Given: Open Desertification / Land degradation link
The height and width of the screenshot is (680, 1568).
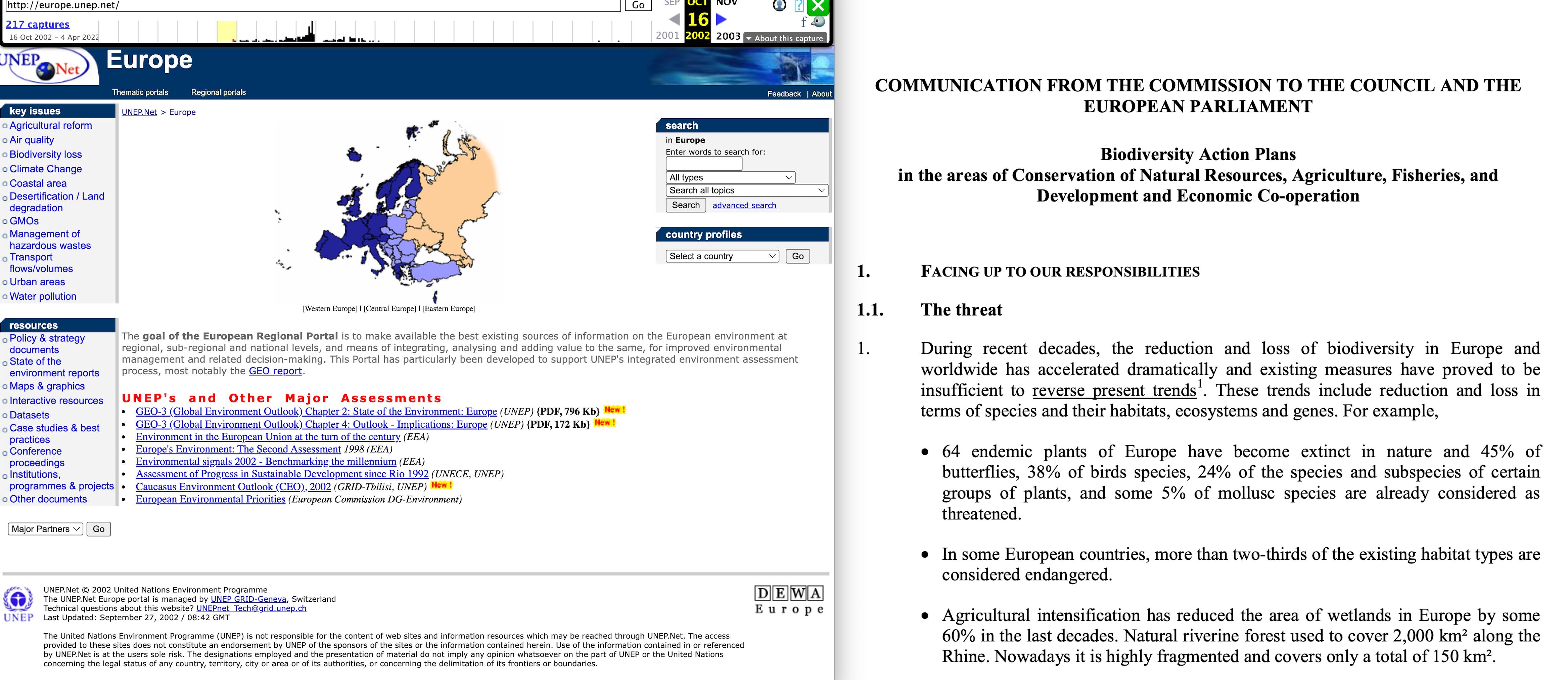Looking at the screenshot, I should click(x=57, y=202).
